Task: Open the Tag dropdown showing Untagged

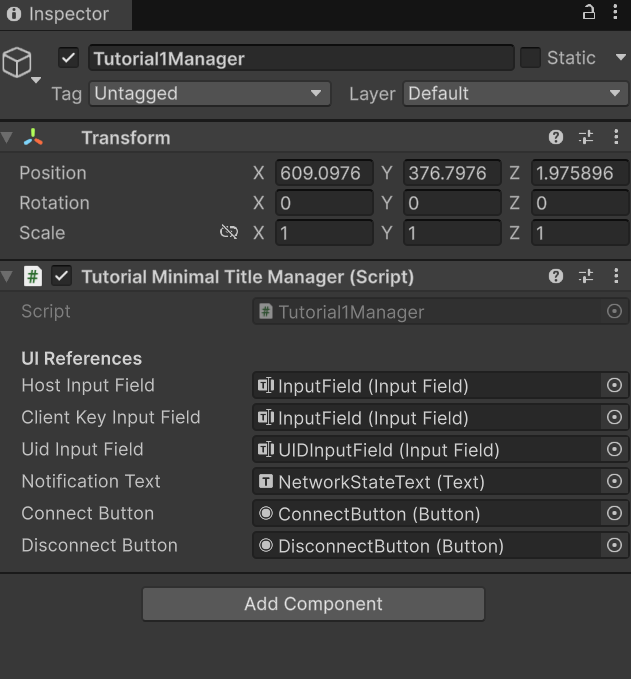Action: (209, 94)
